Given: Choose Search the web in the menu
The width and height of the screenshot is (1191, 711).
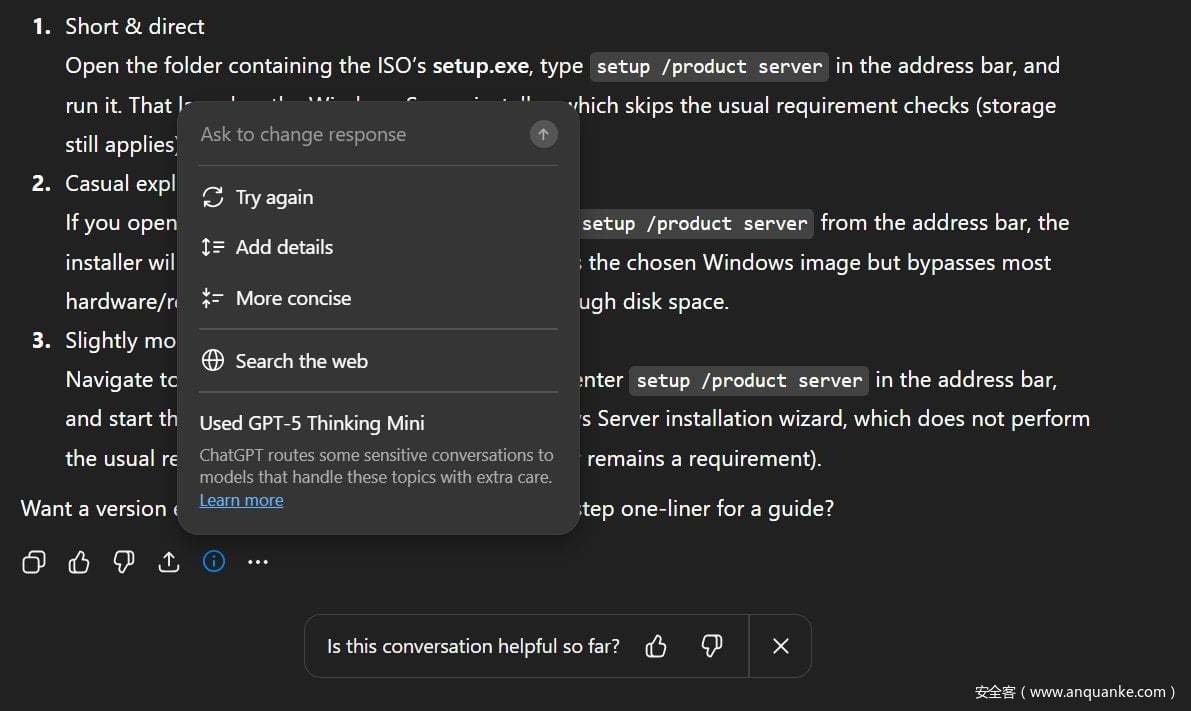Looking at the screenshot, I should tap(301, 361).
